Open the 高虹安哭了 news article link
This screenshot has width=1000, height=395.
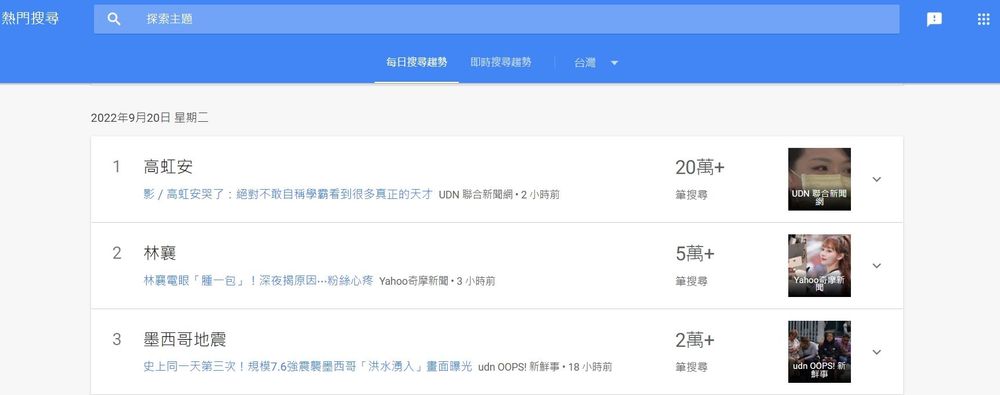pyautogui.click(x=288, y=194)
